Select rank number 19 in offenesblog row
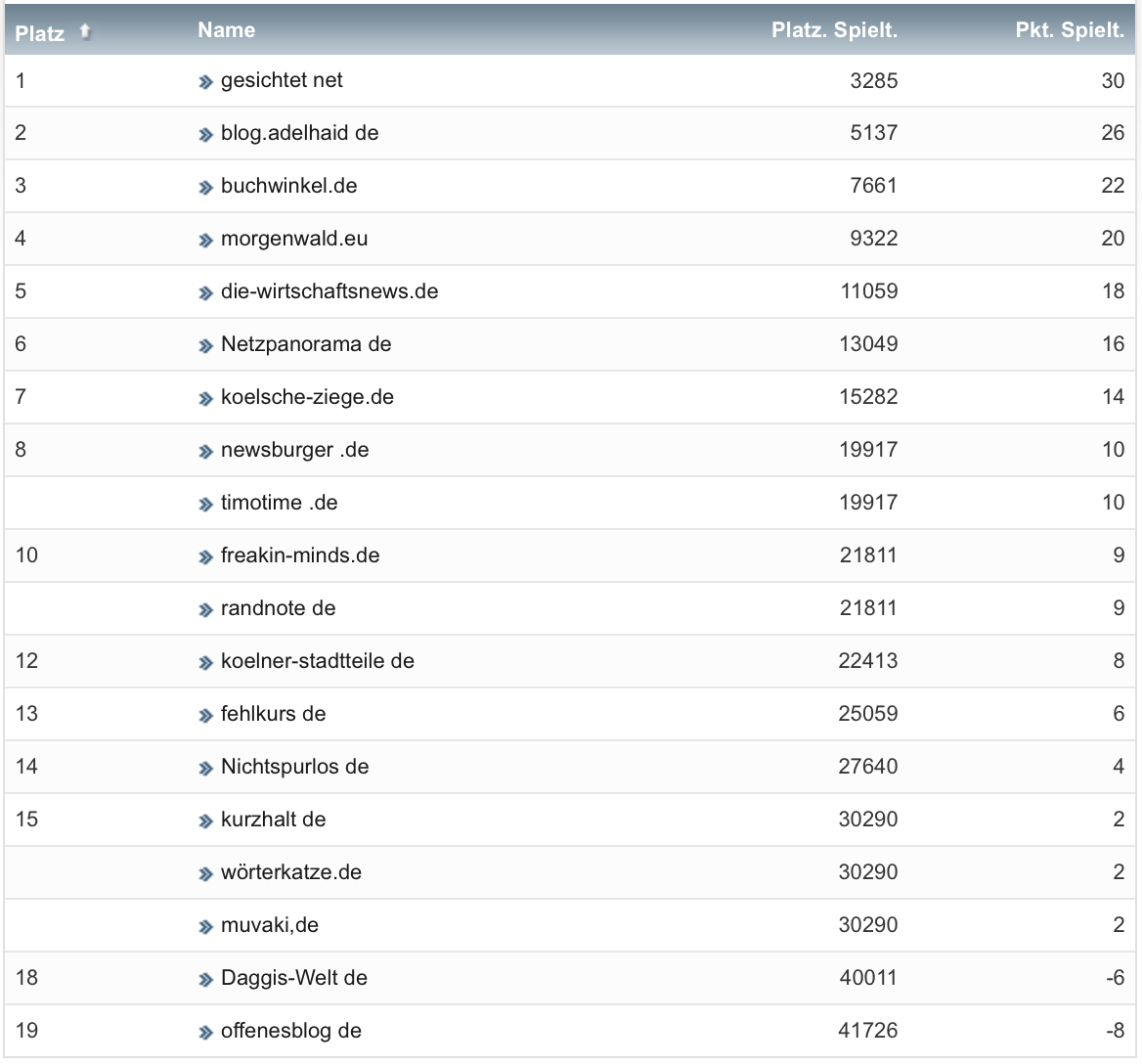The width and height of the screenshot is (1142, 1064). click(x=26, y=1031)
